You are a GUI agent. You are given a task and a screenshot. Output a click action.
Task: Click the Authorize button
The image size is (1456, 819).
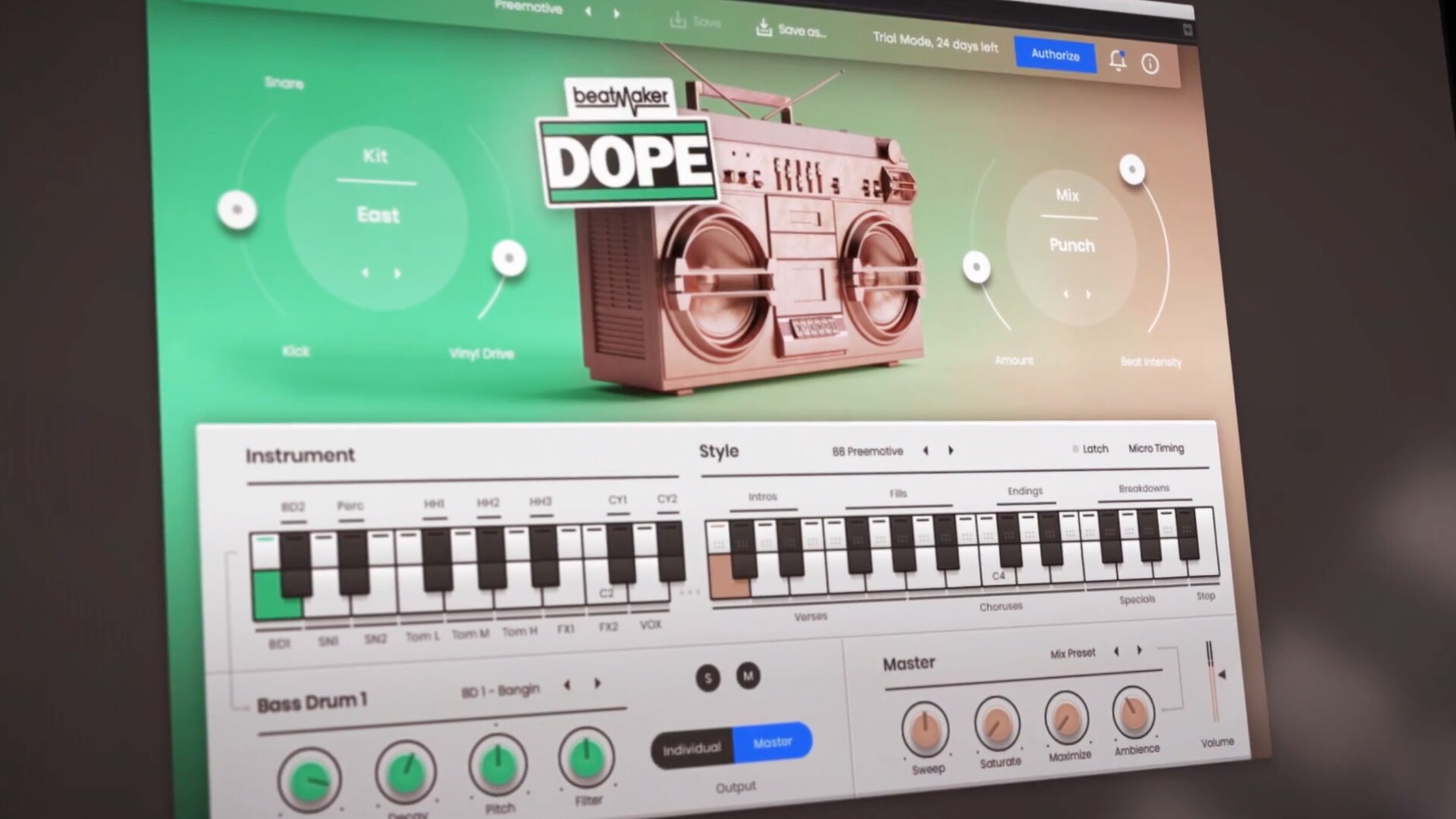pos(1055,55)
